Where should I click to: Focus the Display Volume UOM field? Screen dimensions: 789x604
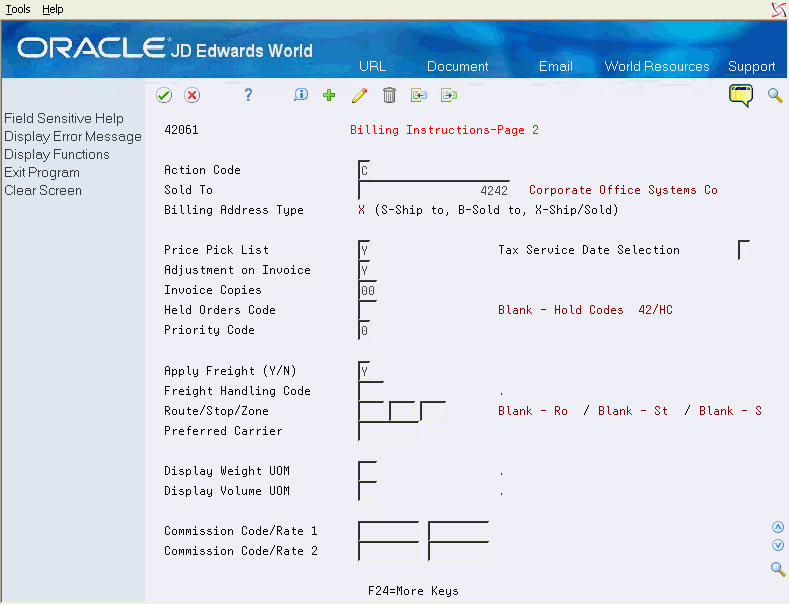pos(367,491)
